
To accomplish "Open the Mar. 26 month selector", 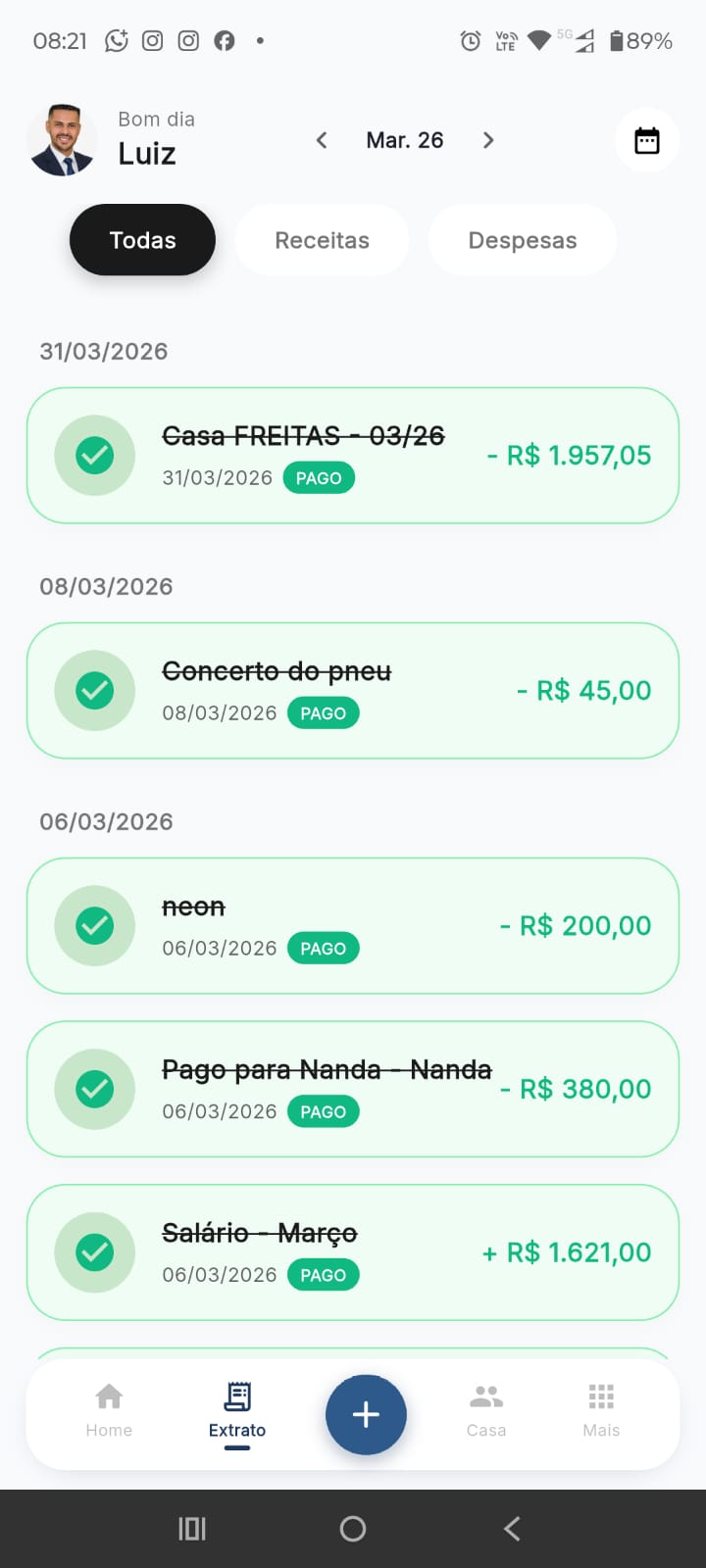I will click(x=404, y=140).
